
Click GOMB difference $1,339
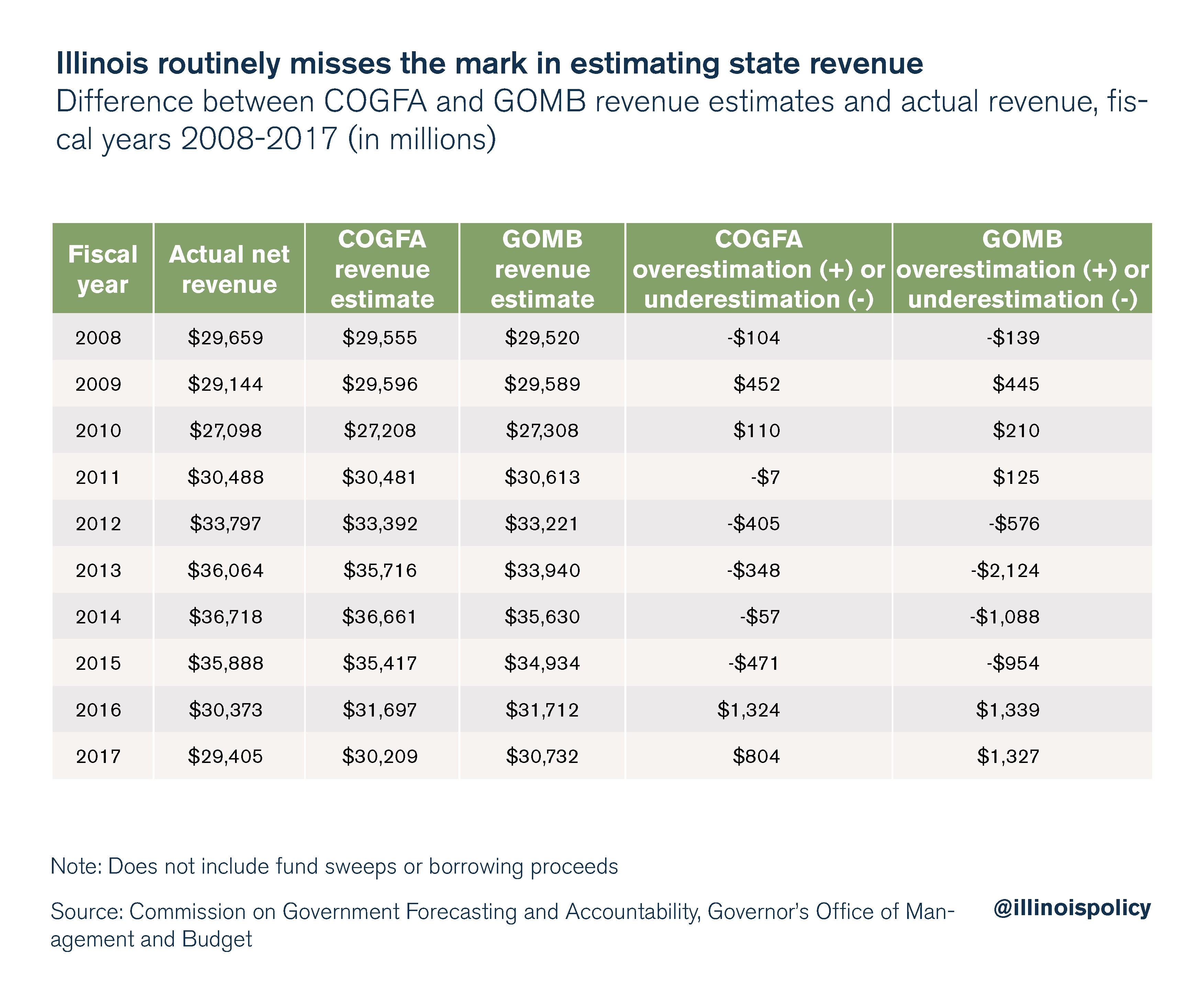(1008, 710)
